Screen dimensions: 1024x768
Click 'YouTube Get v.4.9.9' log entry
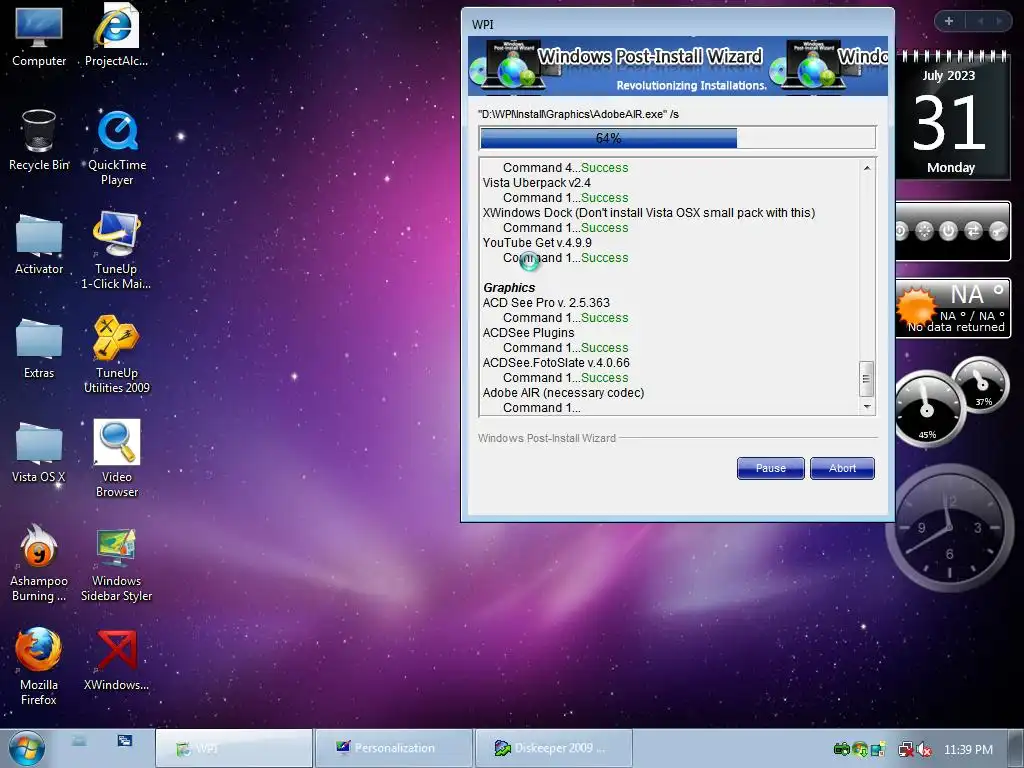537,243
